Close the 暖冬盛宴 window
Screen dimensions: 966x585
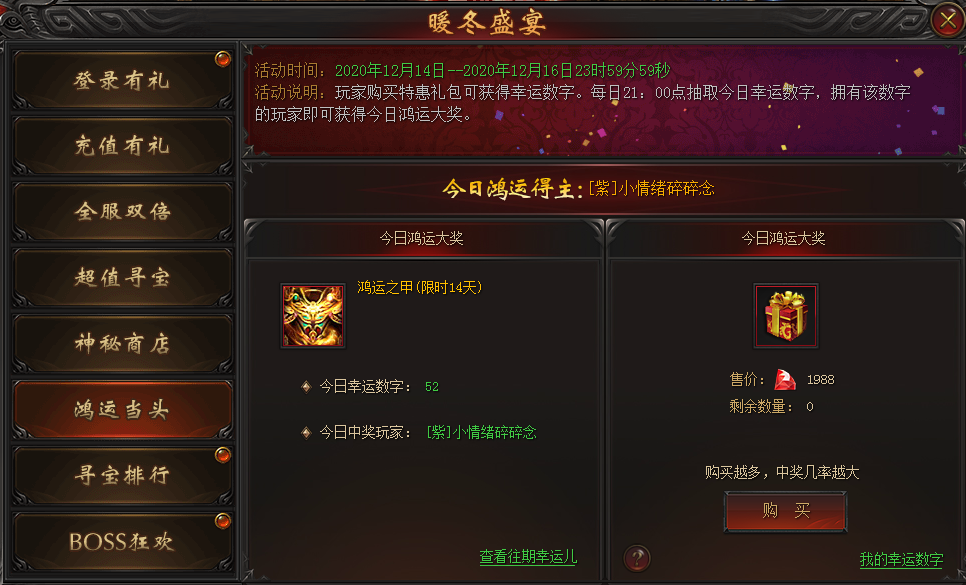coord(948,20)
